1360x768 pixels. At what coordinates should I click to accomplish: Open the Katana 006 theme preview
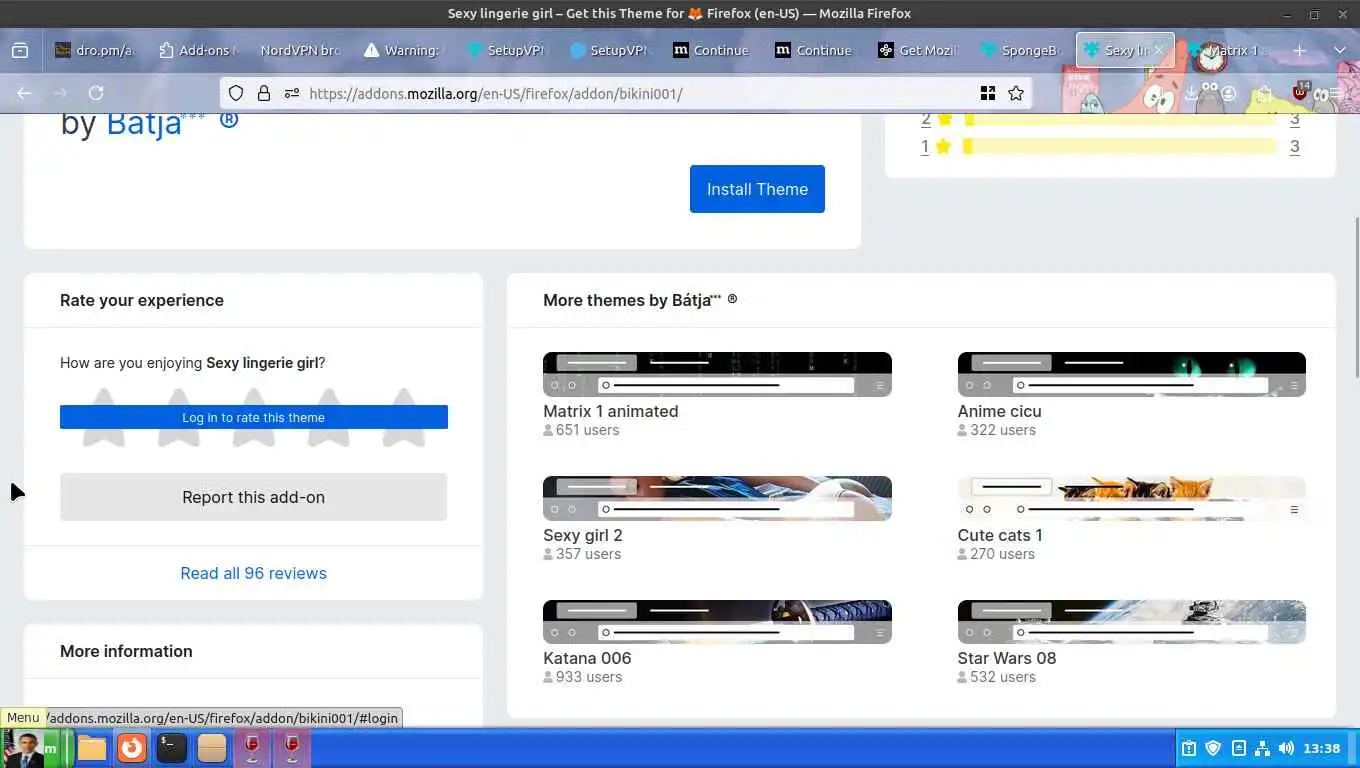(717, 622)
